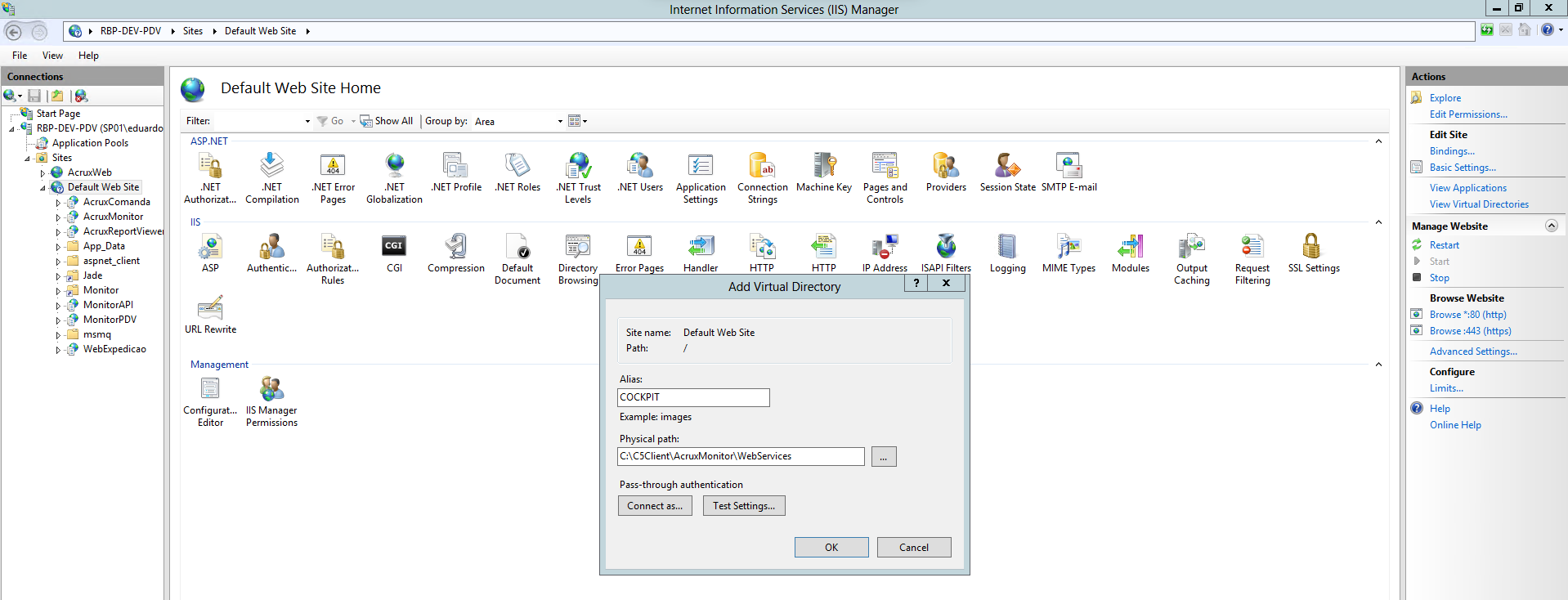
Task: Open the Logging feature
Action: pyautogui.click(x=1007, y=253)
